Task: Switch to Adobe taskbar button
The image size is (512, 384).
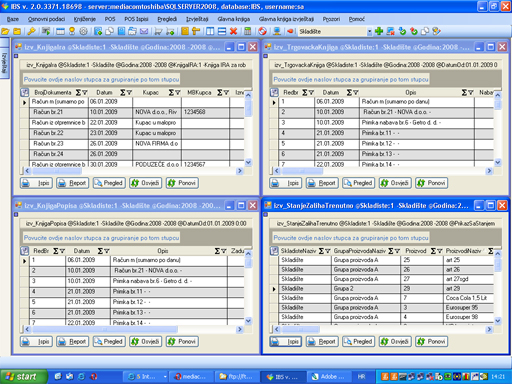Action: (329, 377)
